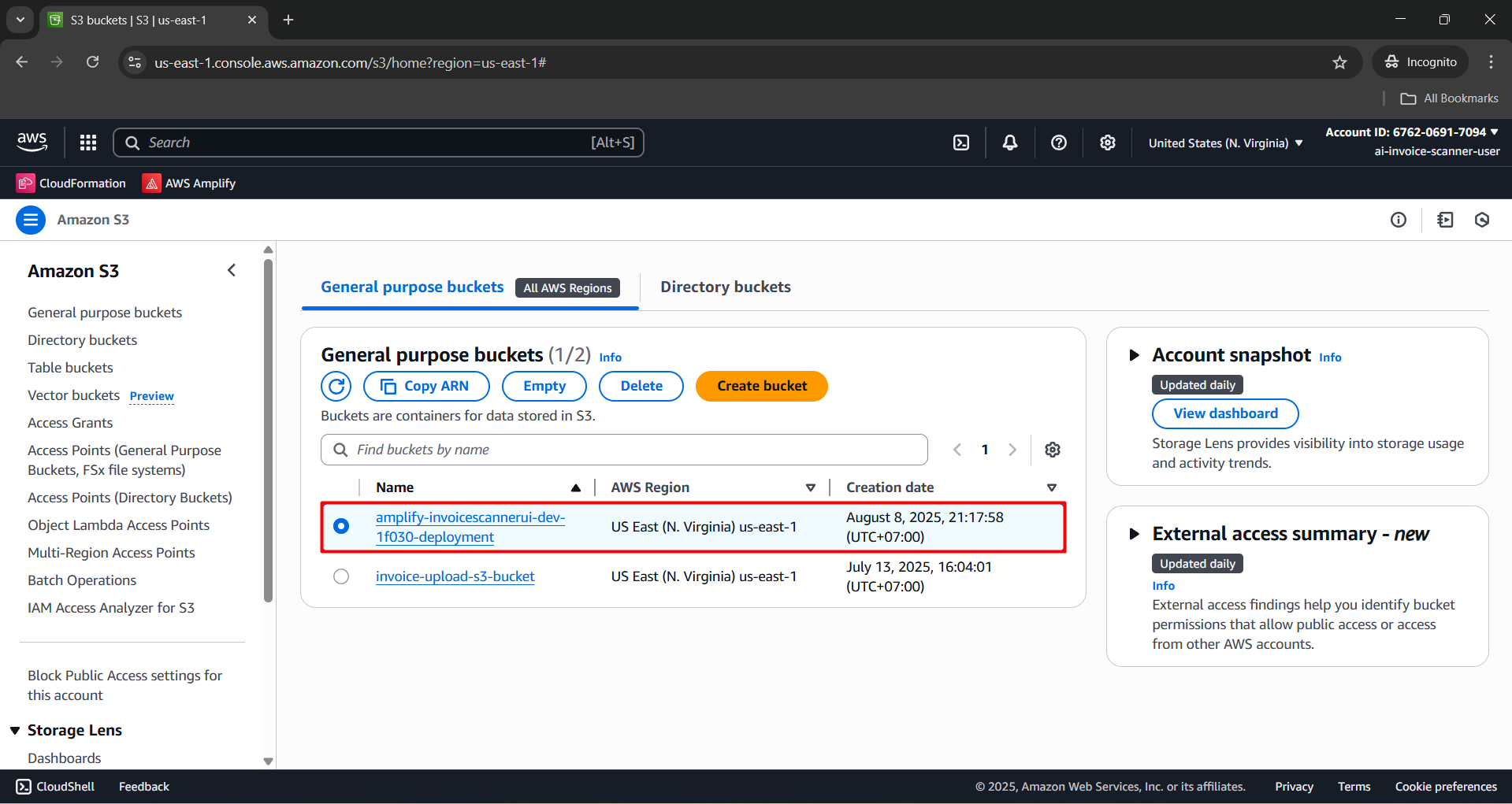Open the United States (N. Virginia) region dropdown
This screenshot has height=804, width=1512.
(1225, 143)
